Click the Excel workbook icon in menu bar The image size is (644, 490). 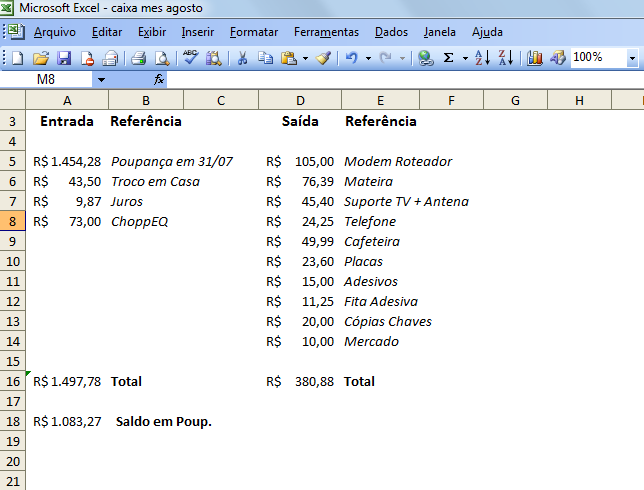[16, 32]
